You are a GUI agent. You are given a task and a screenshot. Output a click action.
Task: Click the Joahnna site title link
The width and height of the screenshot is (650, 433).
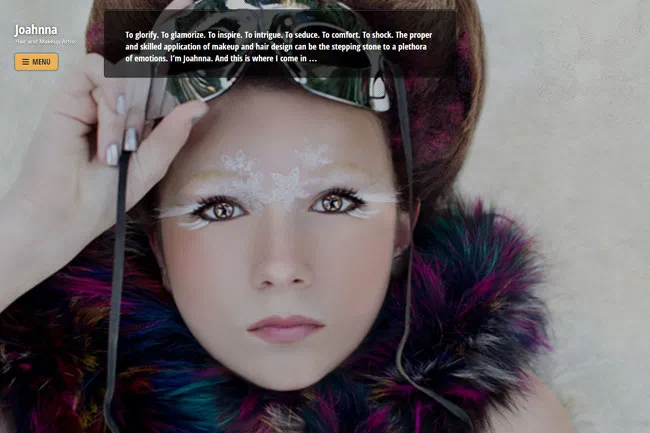tap(36, 30)
